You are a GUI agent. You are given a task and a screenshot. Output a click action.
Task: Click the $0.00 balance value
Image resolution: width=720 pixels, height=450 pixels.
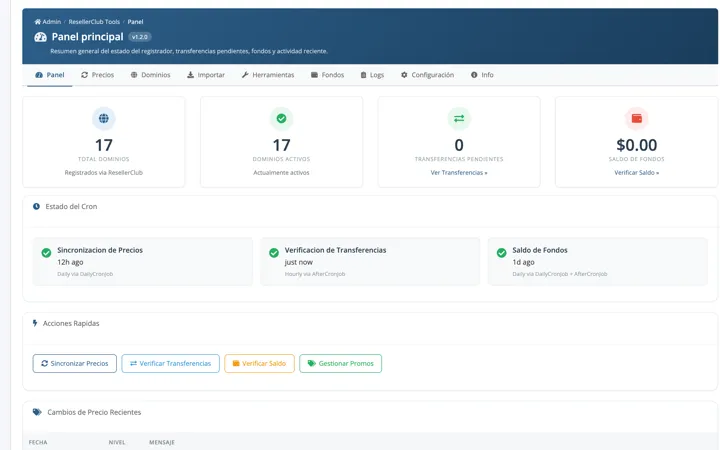coord(637,145)
